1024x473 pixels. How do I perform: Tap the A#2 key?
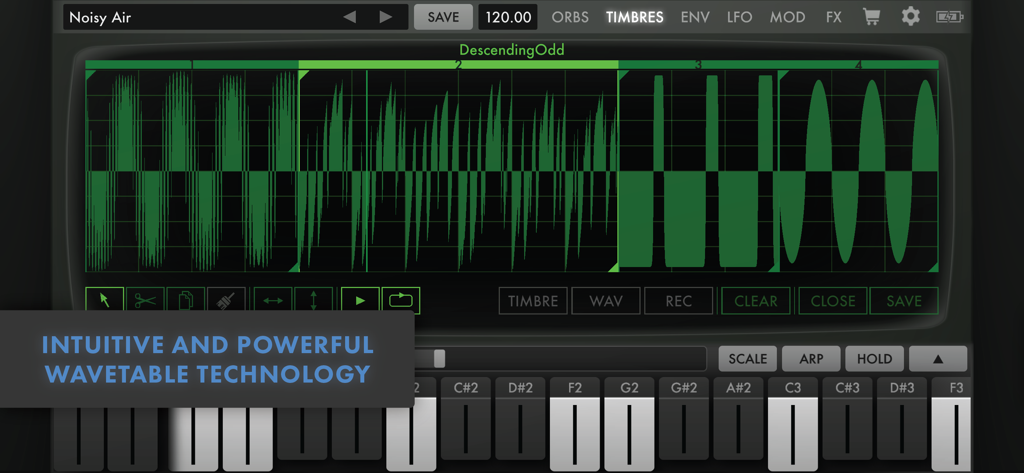738,418
